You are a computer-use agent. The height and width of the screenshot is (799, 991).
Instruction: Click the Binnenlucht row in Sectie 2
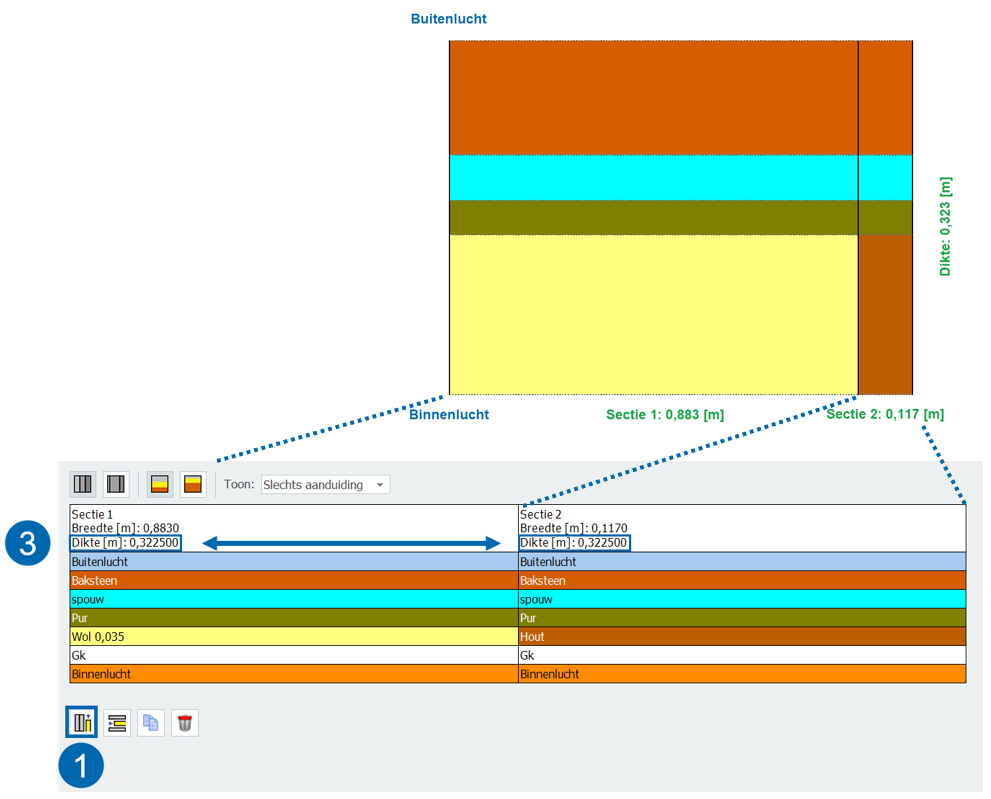741,674
